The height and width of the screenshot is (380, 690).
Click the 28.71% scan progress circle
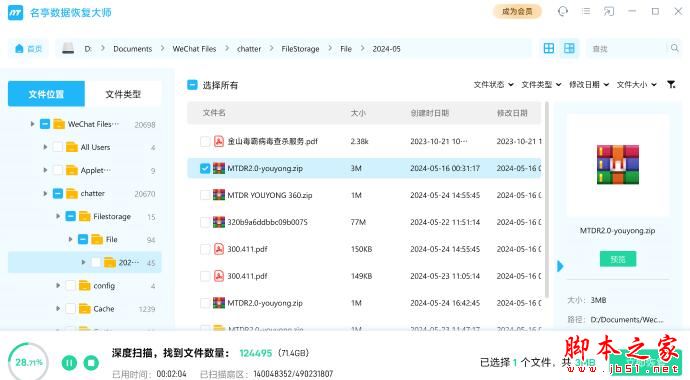[28, 362]
